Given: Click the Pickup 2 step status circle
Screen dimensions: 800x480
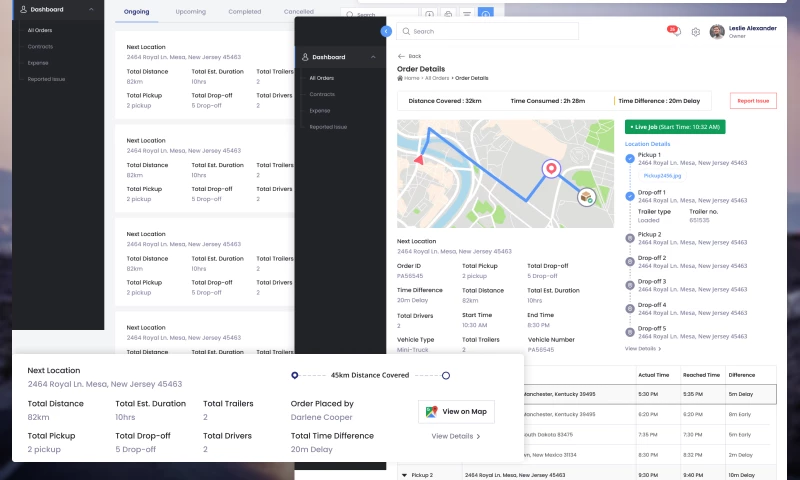Looking at the screenshot, I should tap(629, 238).
